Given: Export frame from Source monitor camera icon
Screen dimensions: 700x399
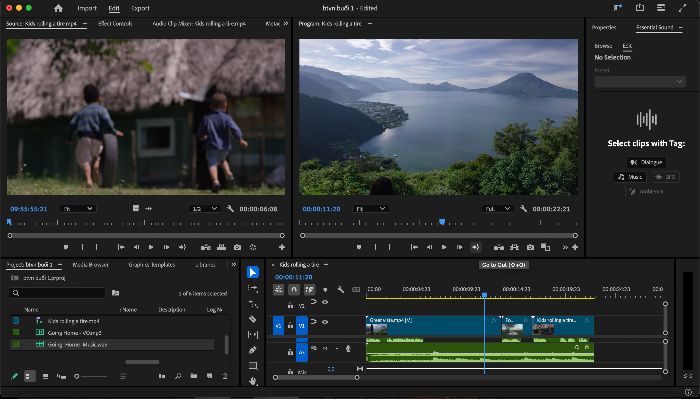Looking at the screenshot, I should [x=238, y=247].
